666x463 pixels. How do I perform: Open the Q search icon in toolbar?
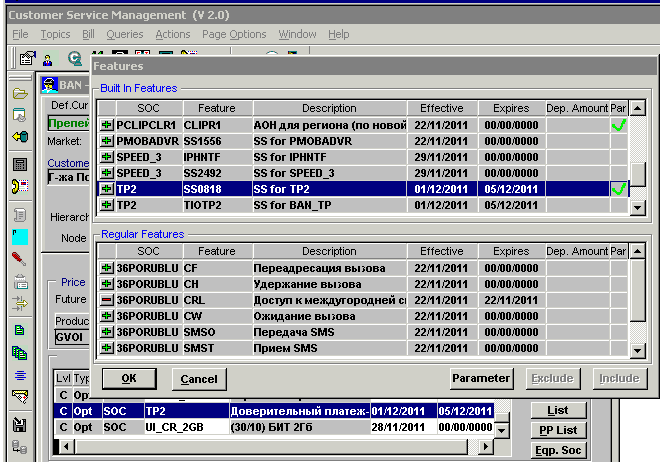(75, 59)
